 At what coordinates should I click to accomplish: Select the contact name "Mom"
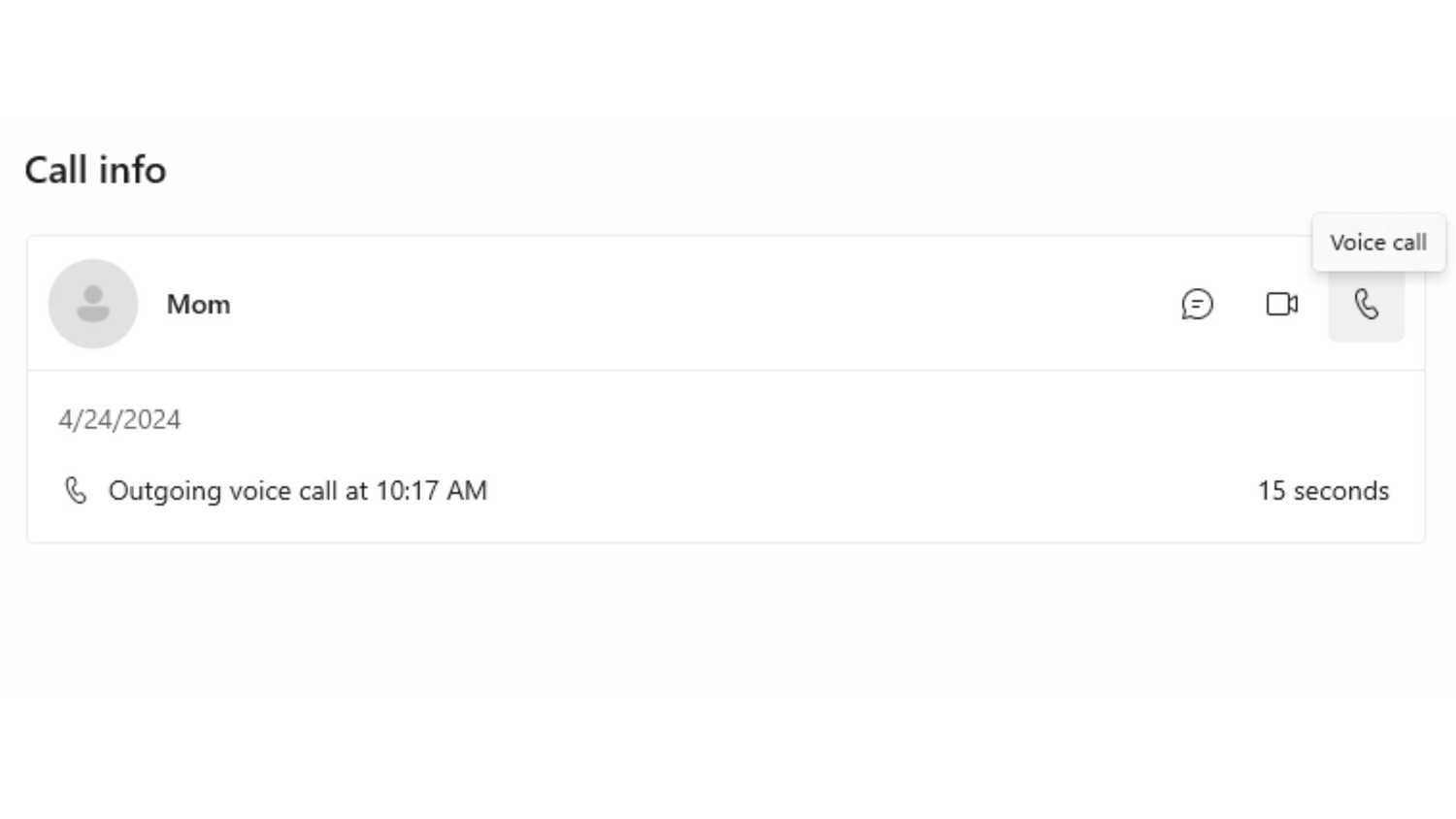point(198,305)
